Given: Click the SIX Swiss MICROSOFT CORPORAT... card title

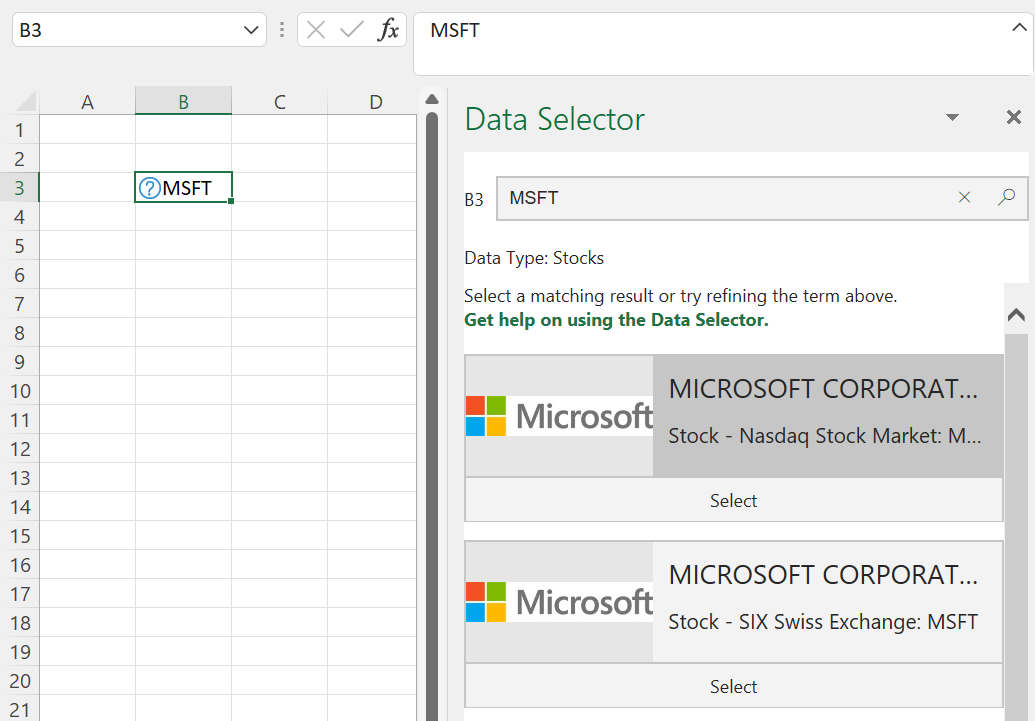Looking at the screenshot, I should [x=823, y=575].
